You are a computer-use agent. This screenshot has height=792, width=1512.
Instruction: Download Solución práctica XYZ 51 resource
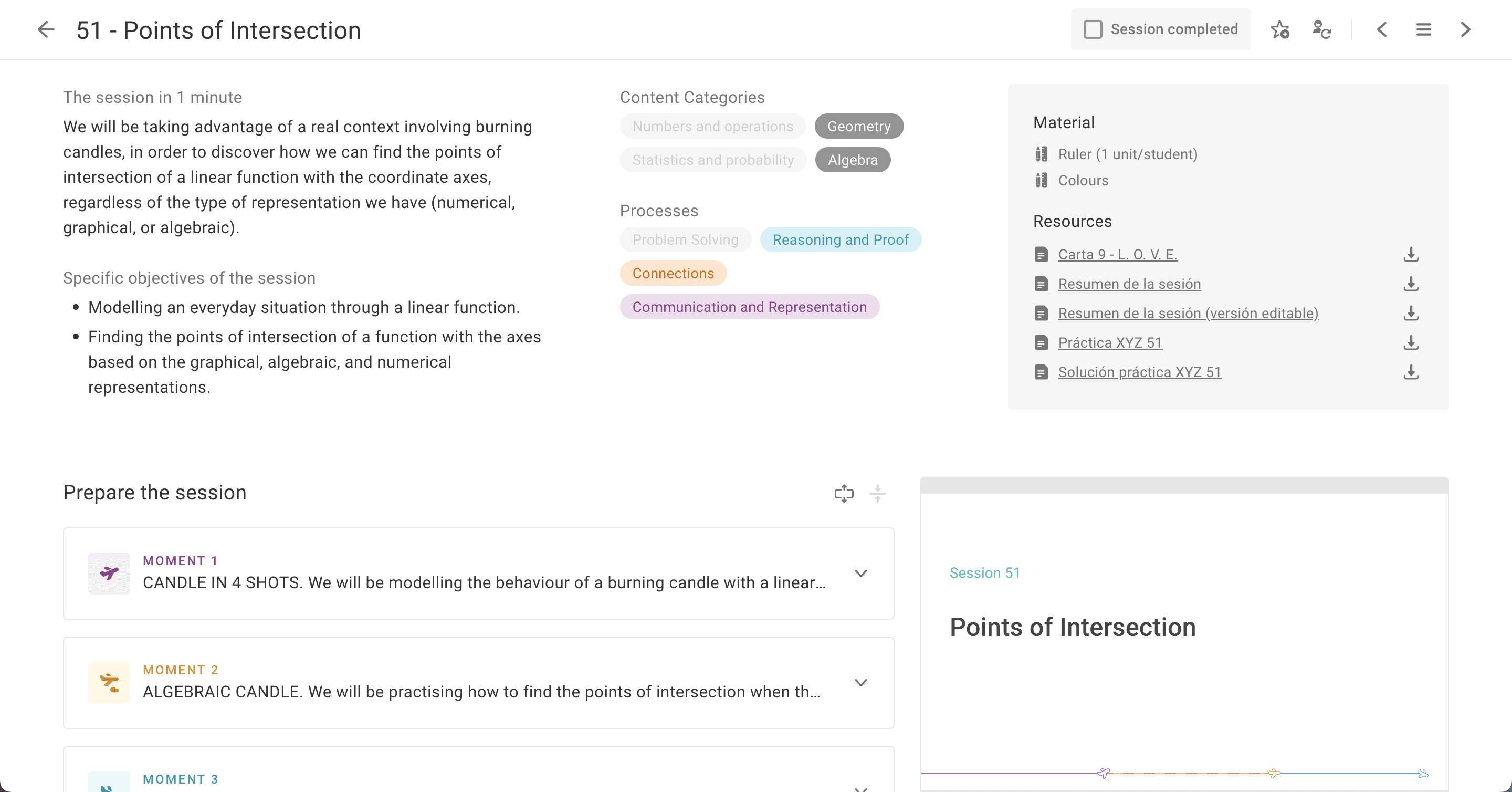(1411, 372)
